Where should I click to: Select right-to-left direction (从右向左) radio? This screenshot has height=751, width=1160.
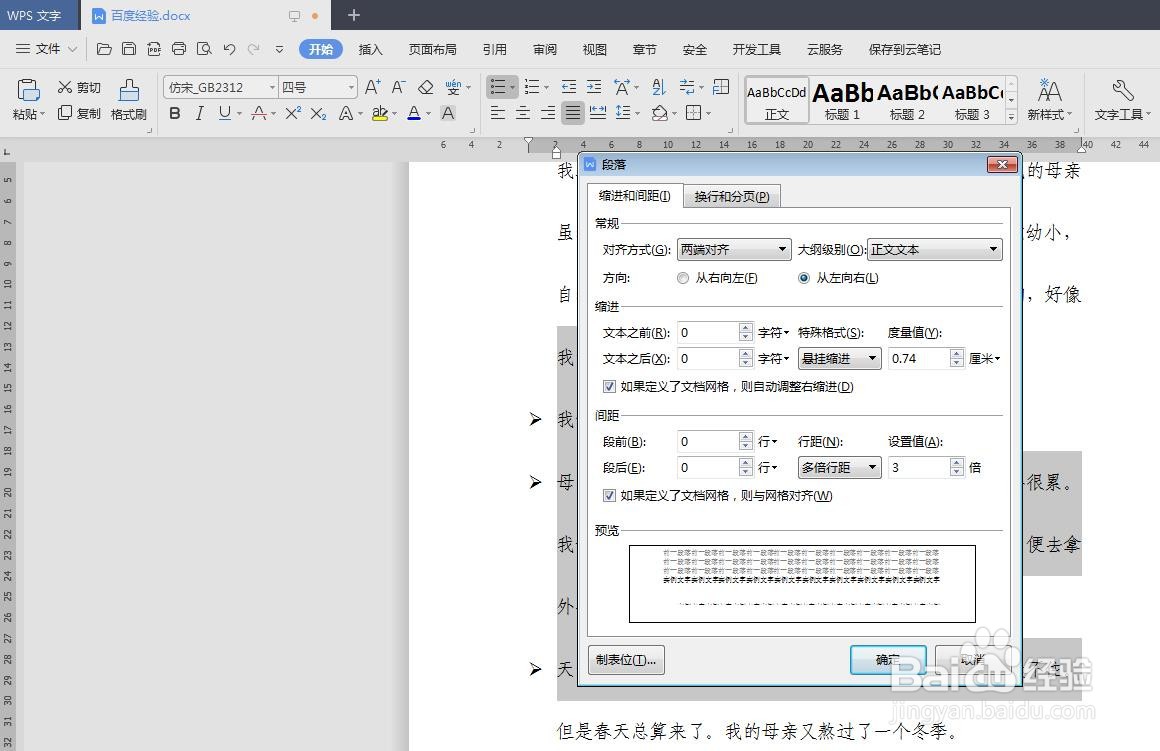point(683,278)
